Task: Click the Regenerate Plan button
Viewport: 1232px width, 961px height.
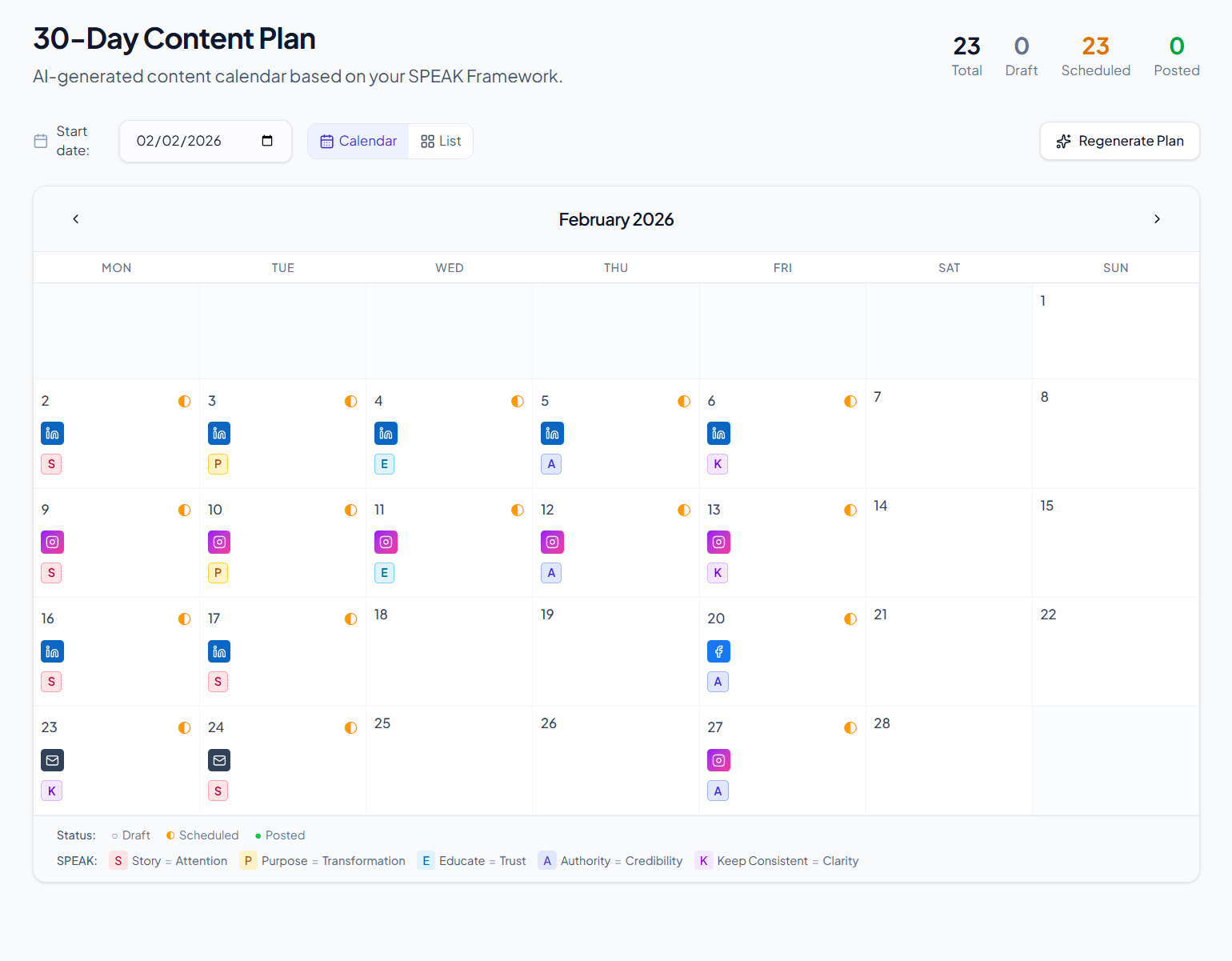Action: click(1119, 140)
